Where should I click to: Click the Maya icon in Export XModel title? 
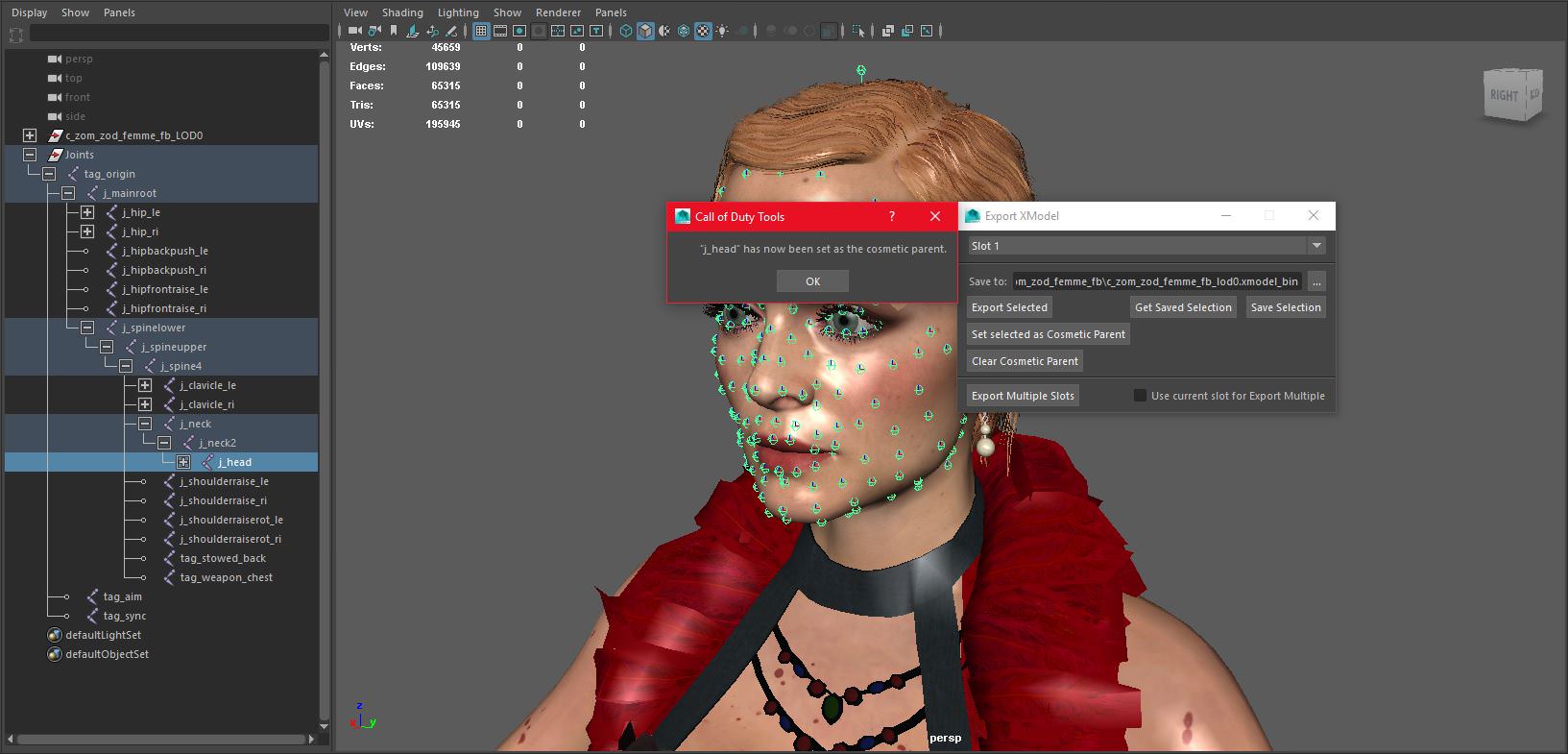(x=973, y=216)
